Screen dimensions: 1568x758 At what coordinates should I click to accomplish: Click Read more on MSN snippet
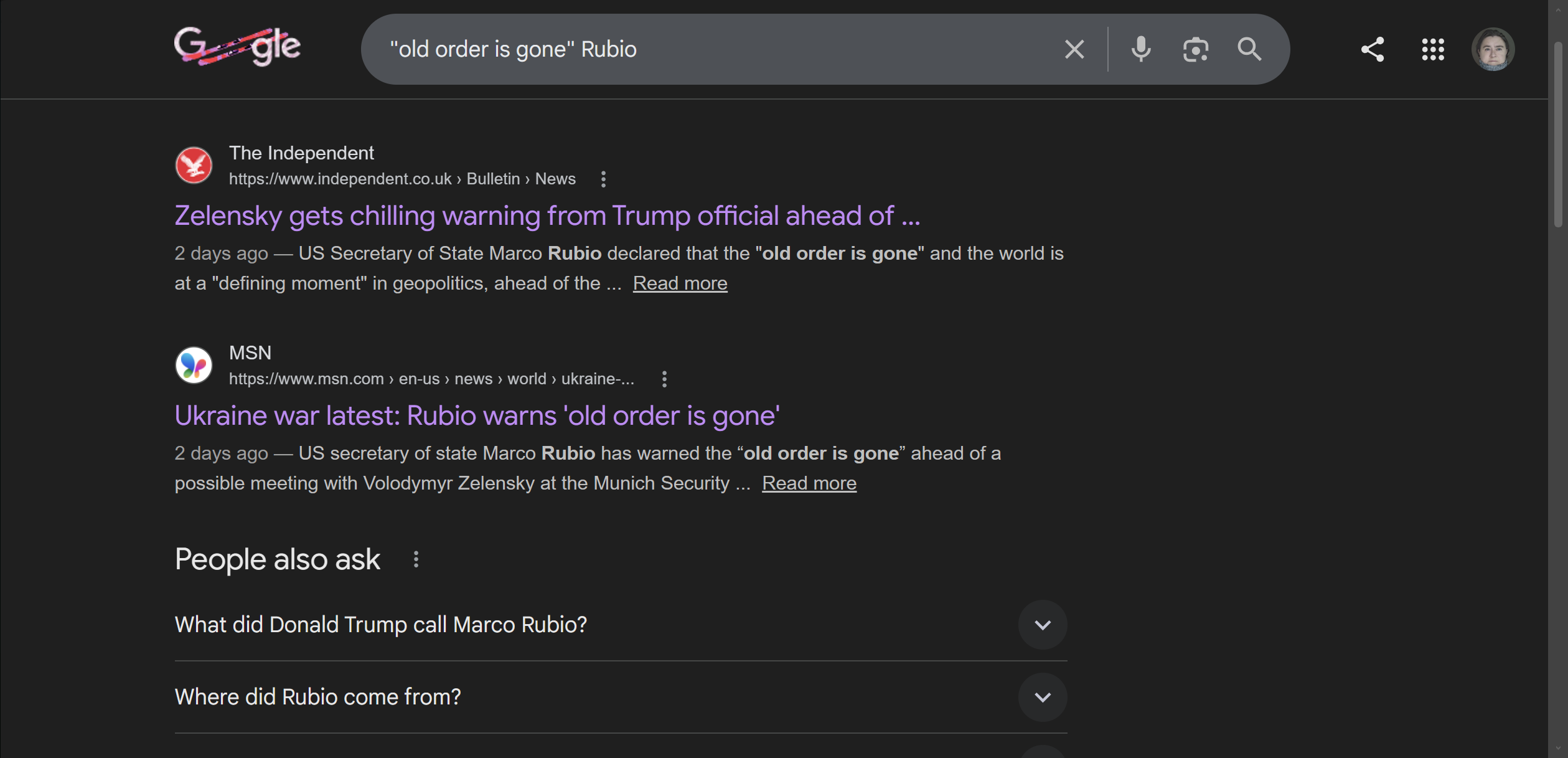(x=809, y=483)
